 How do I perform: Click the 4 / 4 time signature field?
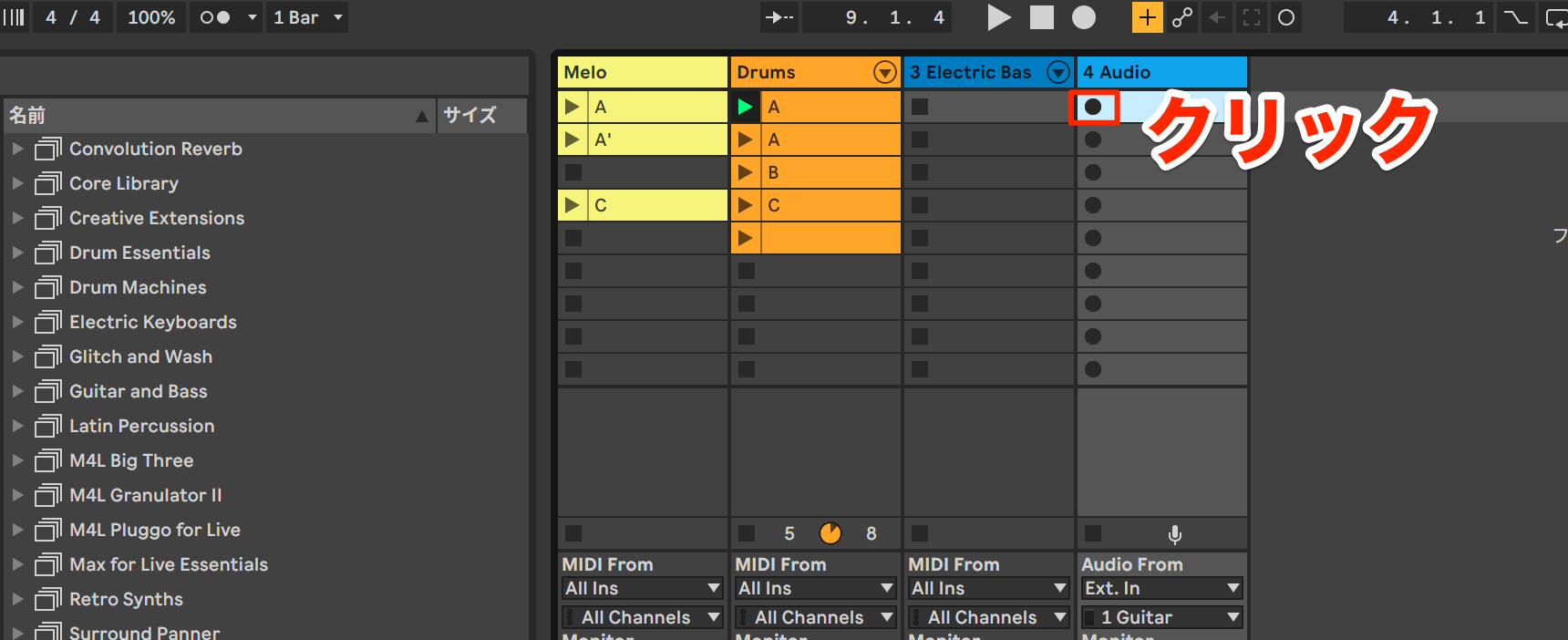coord(73,17)
